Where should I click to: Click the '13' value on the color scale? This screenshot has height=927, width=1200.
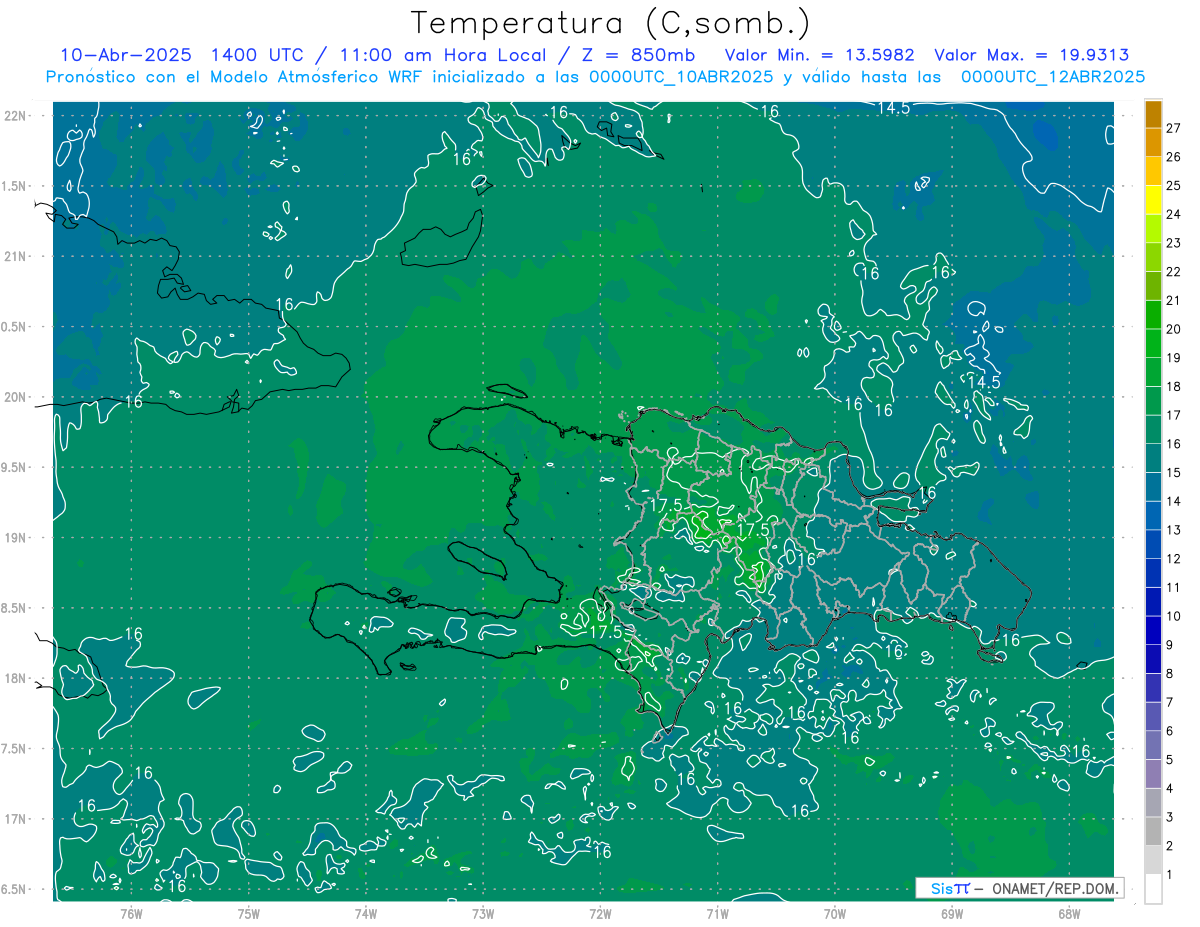pyautogui.click(x=1174, y=530)
